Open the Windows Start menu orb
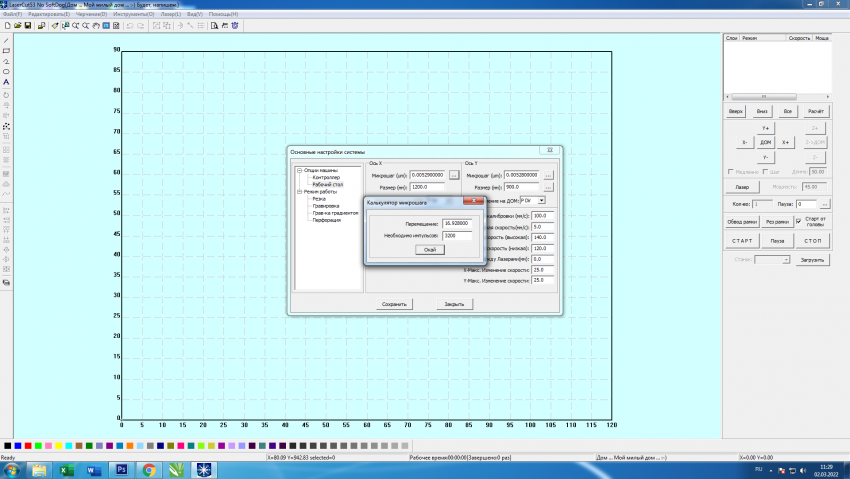The height and width of the screenshot is (479, 850). [11, 470]
